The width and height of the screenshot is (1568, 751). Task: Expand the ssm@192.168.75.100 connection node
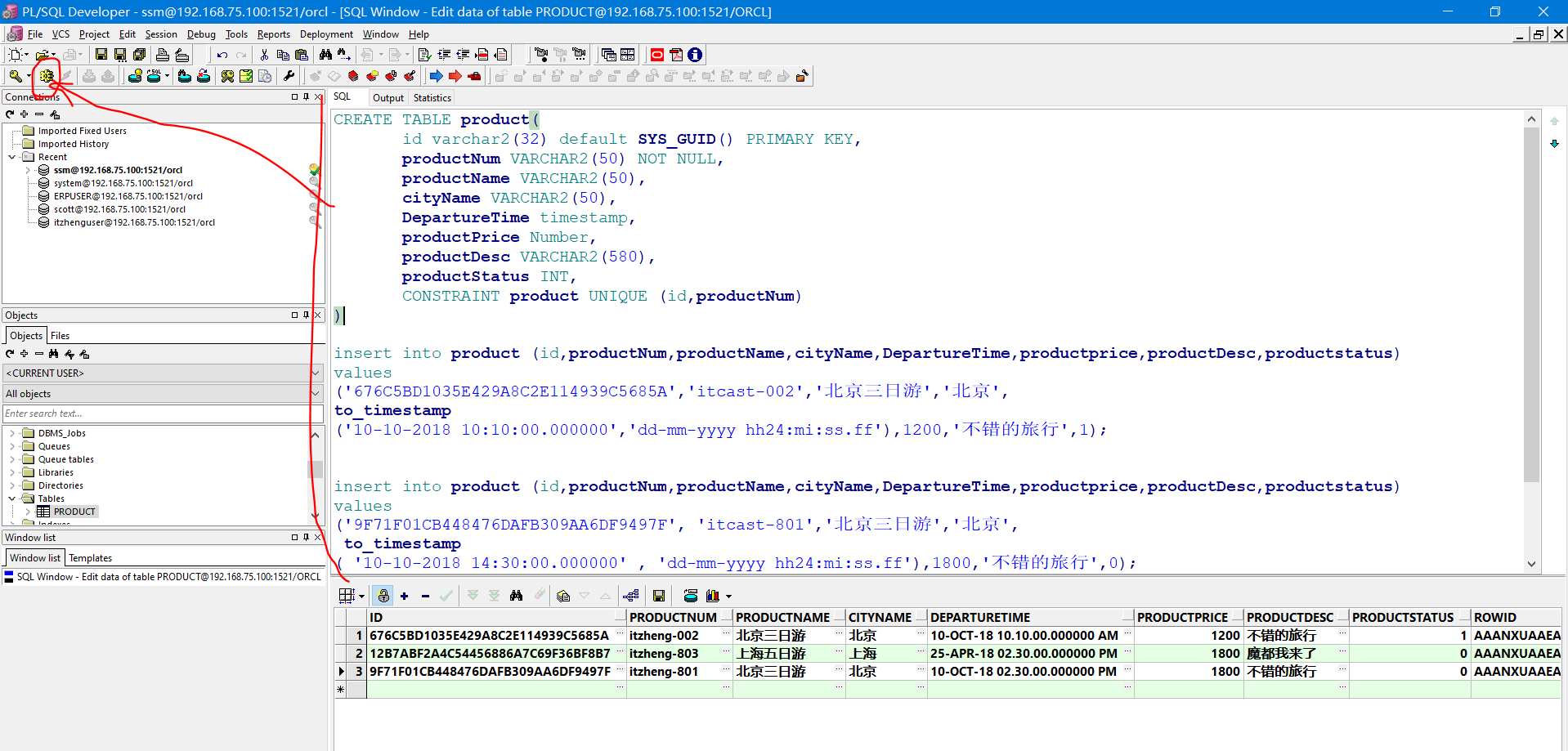28,170
